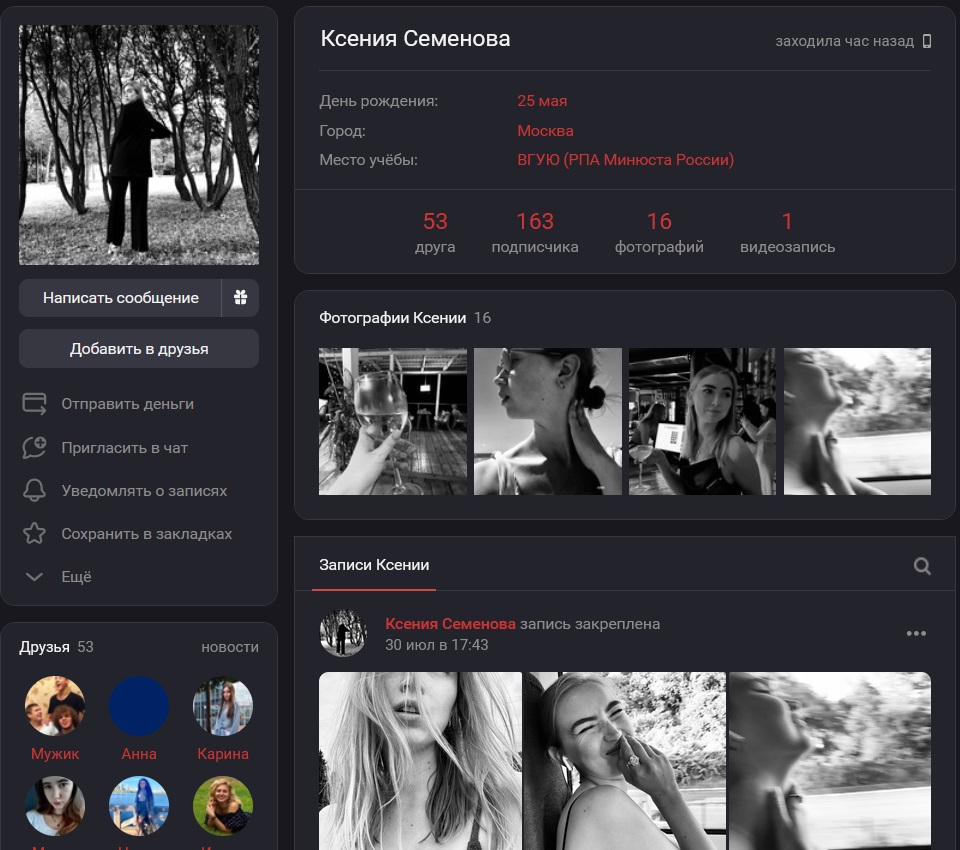Open post photo of laughing woman with ring
960x850 pixels.
pyautogui.click(x=625, y=761)
